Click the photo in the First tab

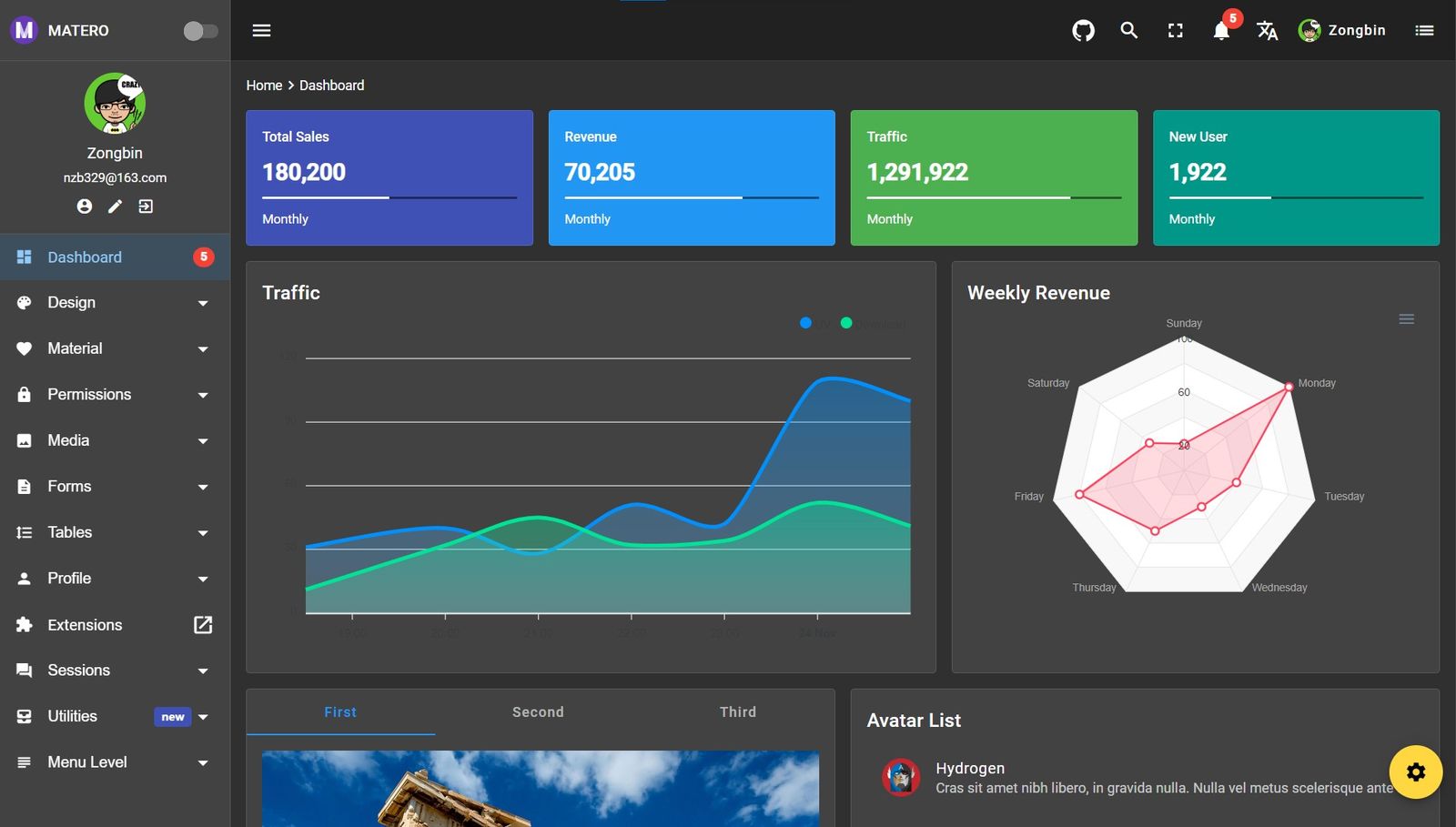(x=541, y=789)
